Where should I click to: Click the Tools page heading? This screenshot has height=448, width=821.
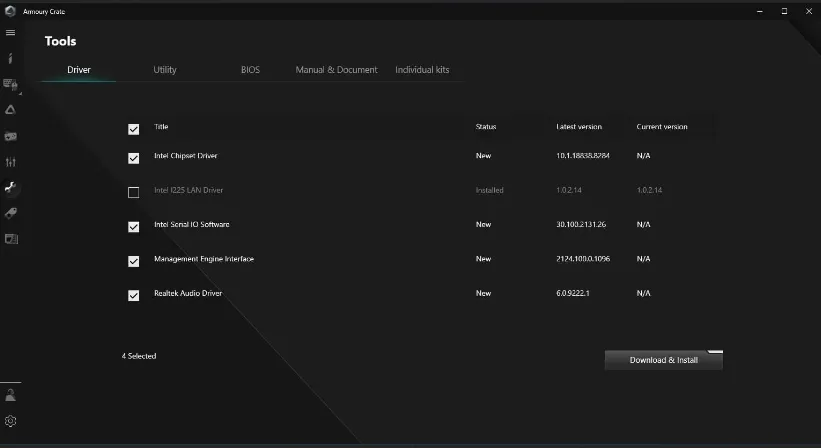tap(60, 41)
